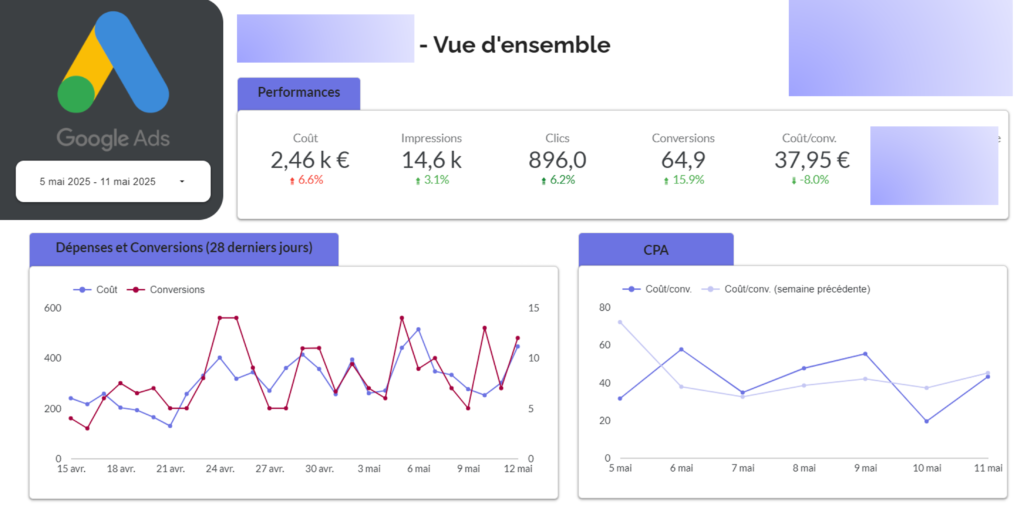This screenshot has height=509, width=1024.
Task: Click the 10 mai data point in CPA chart
Action: tap(927, 421)
